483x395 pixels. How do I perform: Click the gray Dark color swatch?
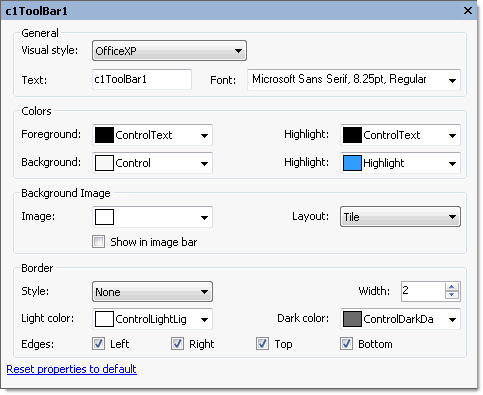click(352, 319)
